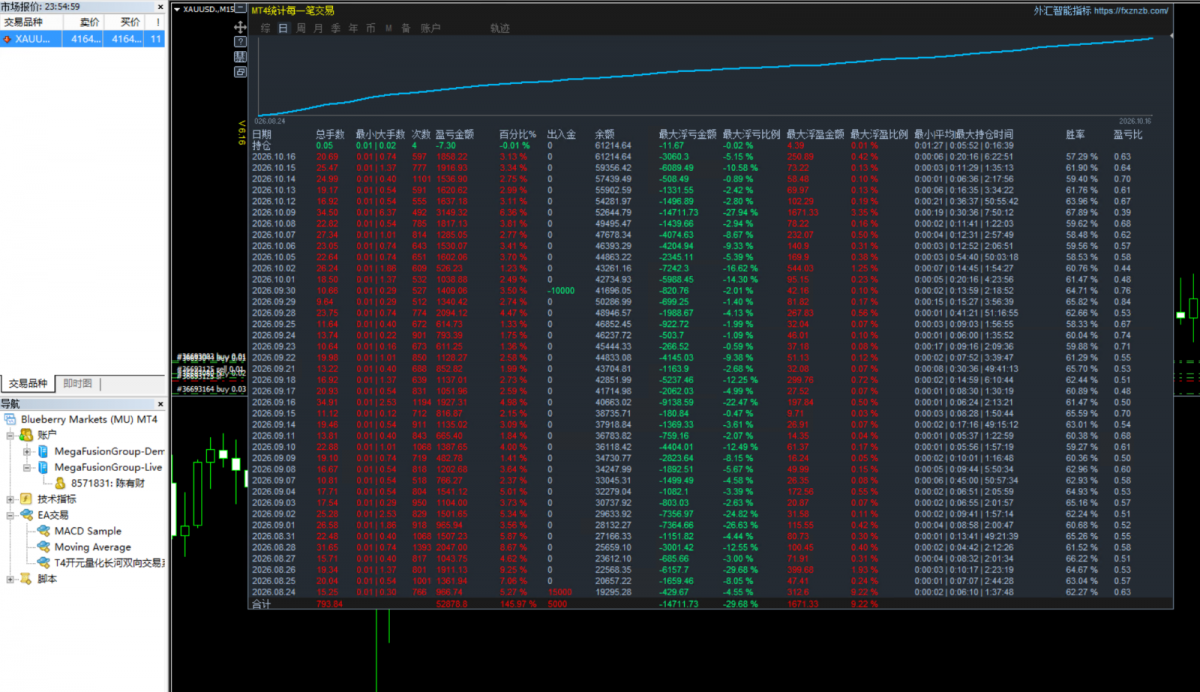Click the Blueberry Markets server icon
The image size is (1200, 692).
11,419
